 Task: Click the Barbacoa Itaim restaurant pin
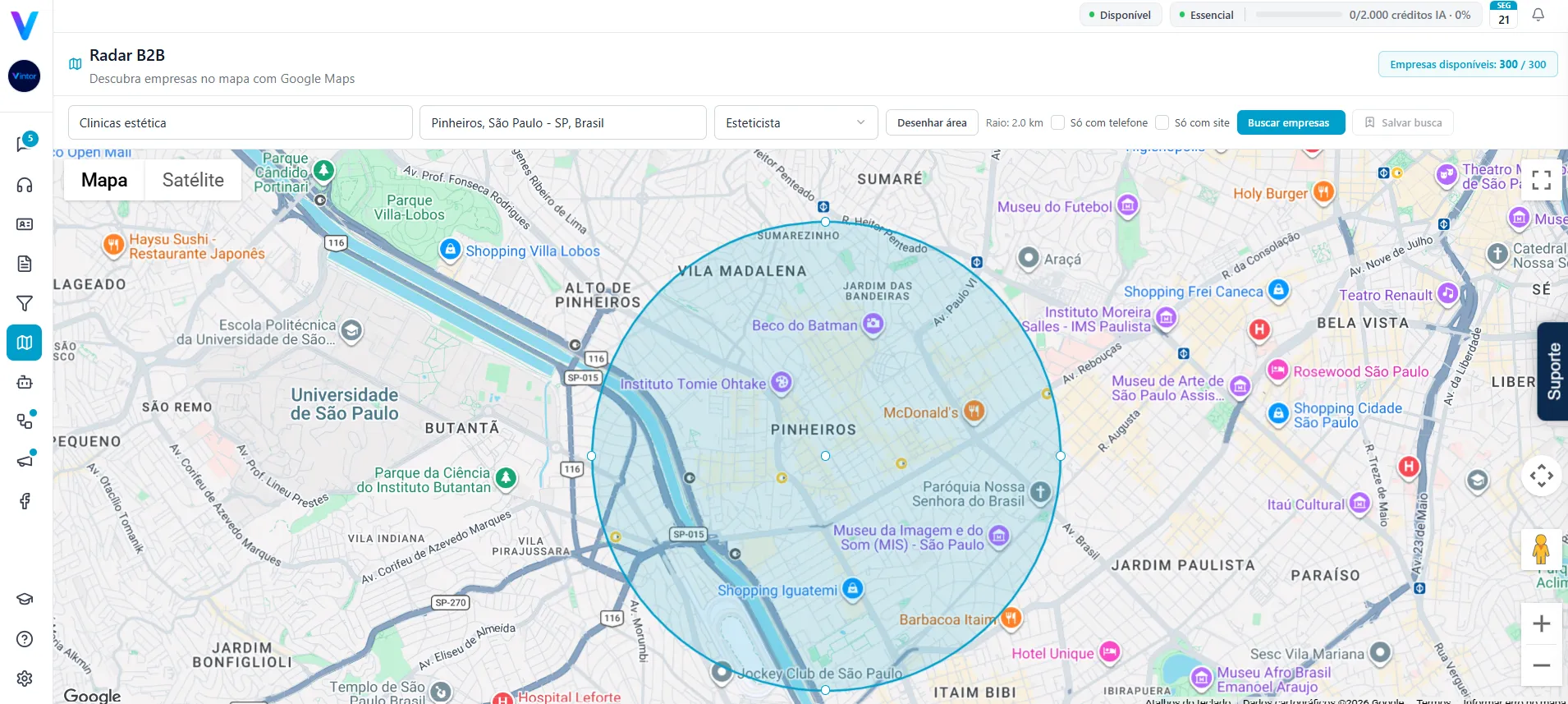pos(1011,617)
